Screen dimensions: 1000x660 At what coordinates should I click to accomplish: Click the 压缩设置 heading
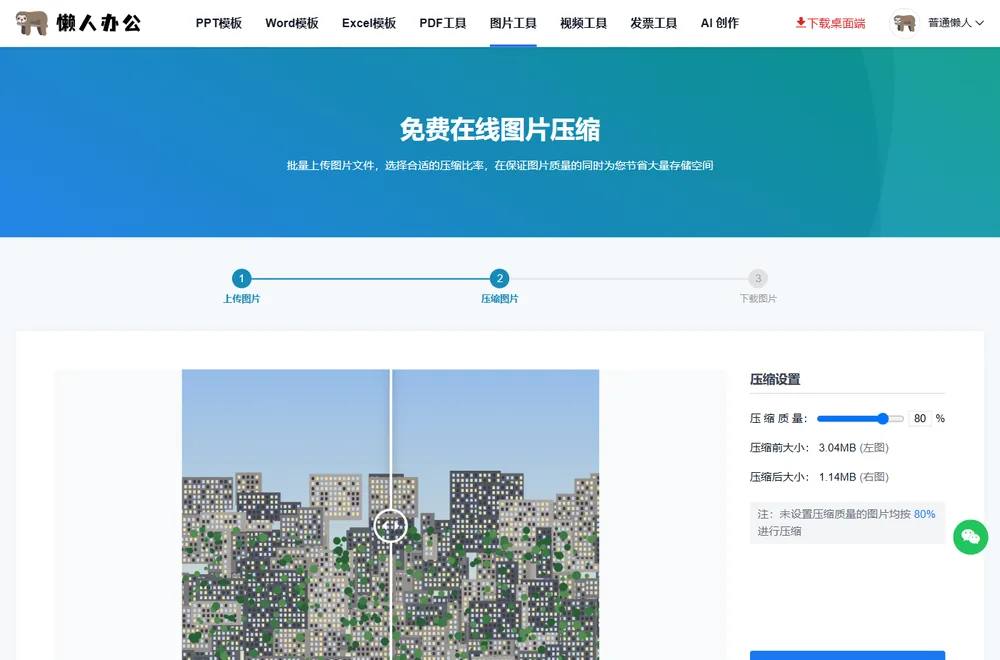coord(775,379)
